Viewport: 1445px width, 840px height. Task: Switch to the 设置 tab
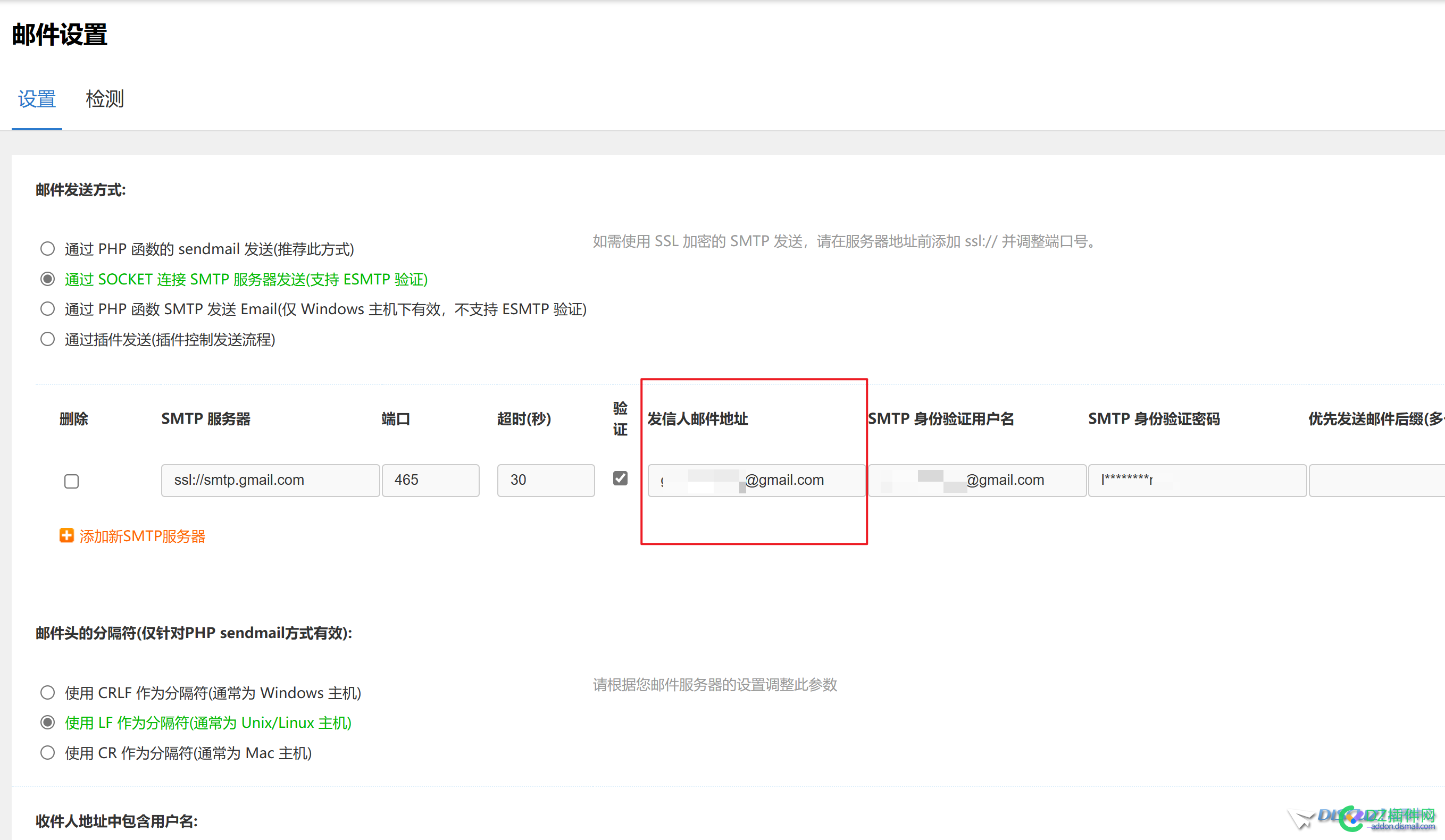[36, 99]
